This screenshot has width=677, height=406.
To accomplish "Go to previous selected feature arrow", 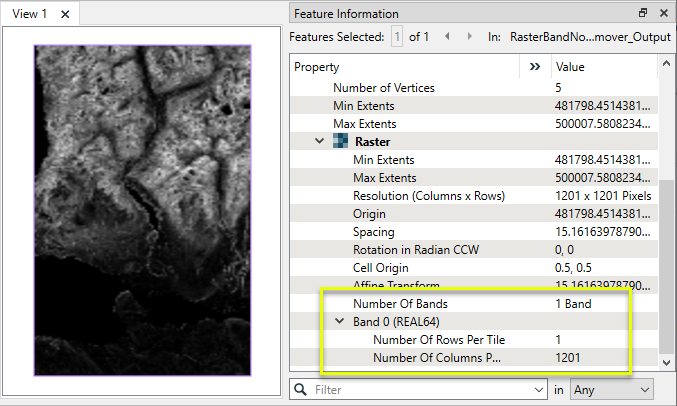I will pyautogui.click(x=445, y=37).
